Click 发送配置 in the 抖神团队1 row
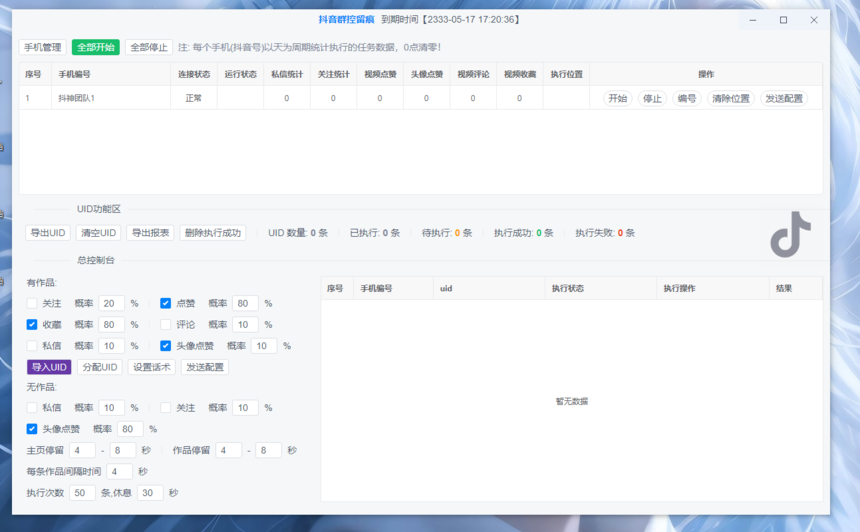This screenshot has width=860, height=532. 784,98
